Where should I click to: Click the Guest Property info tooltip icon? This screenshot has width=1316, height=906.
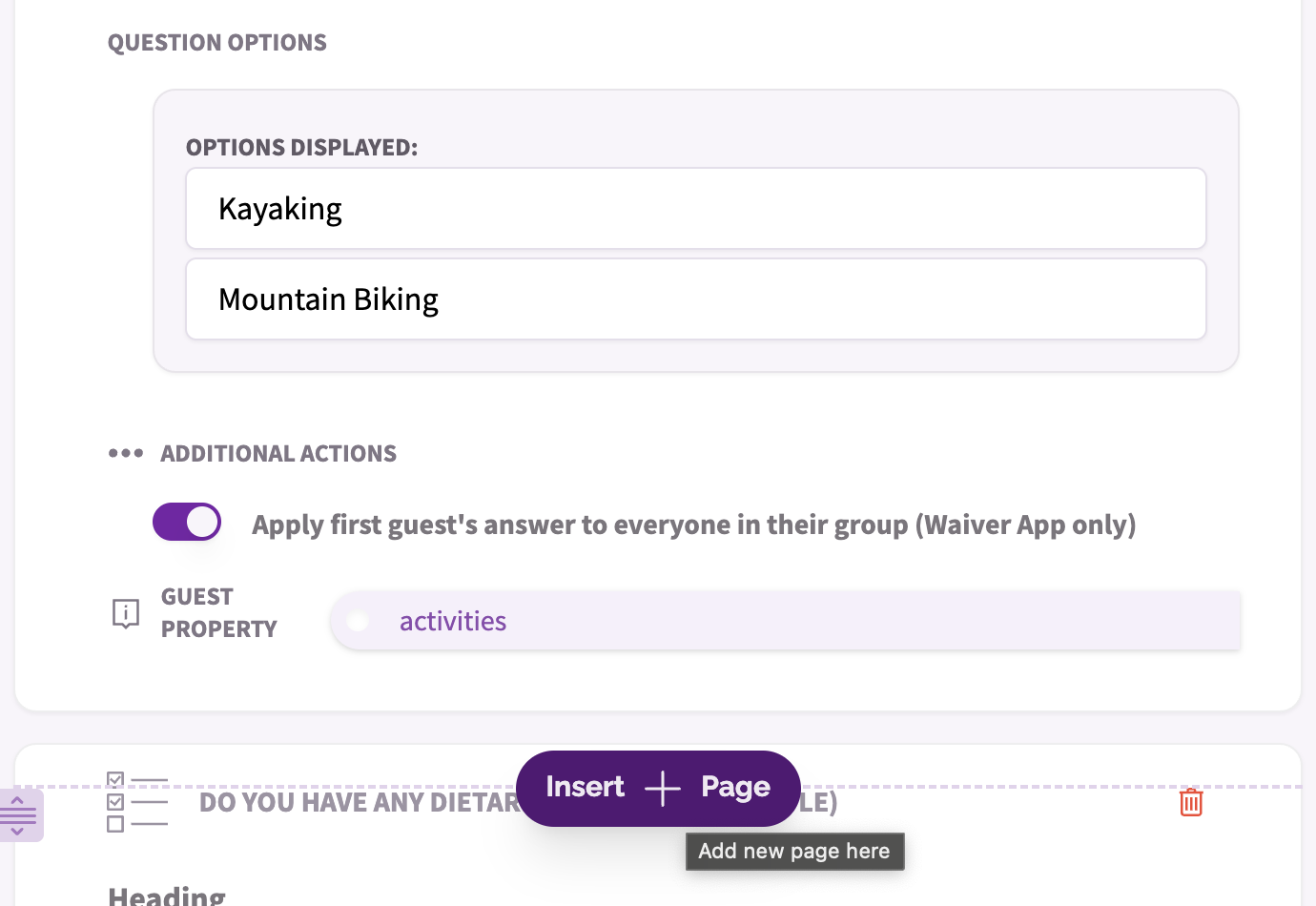click(x=125, y=614)
